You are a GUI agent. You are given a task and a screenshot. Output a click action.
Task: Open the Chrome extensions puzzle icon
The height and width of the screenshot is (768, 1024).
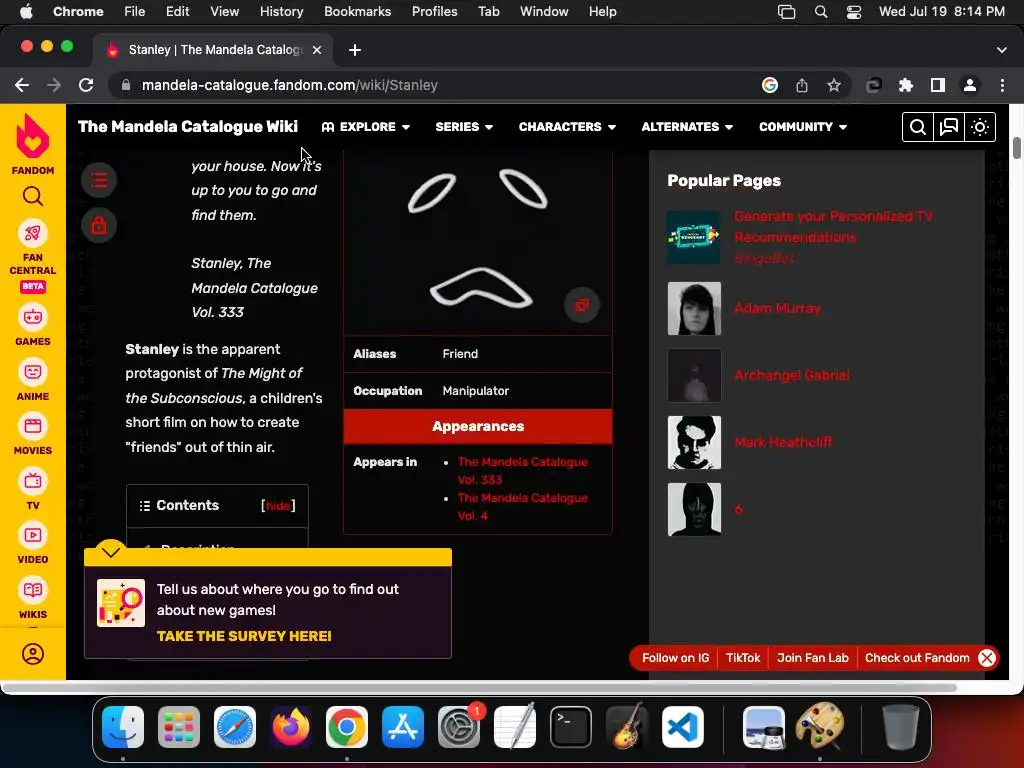click(905, 85)
